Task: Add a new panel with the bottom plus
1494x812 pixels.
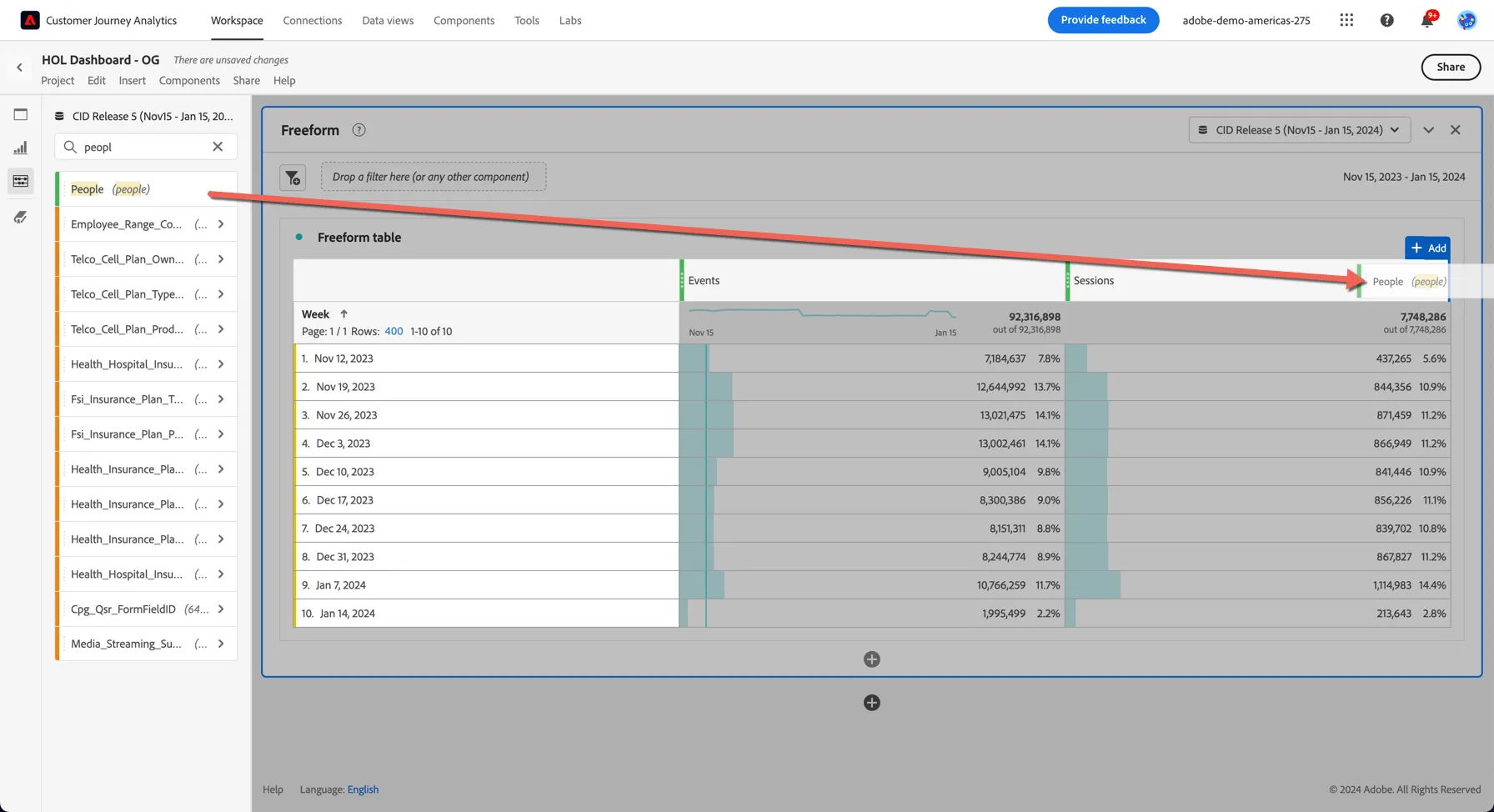Action: 872,703
